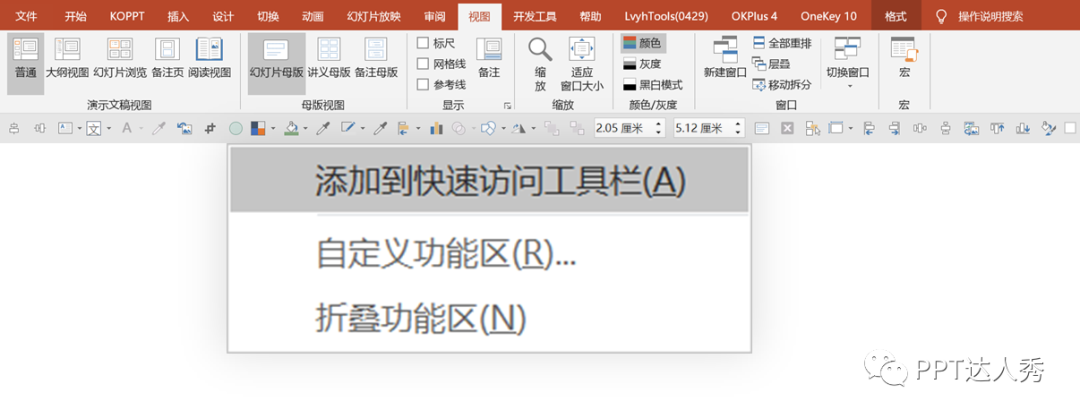Open the Macros (宏) button
This screenshot has height=418, width=1080.
click(x=904, y=57)
